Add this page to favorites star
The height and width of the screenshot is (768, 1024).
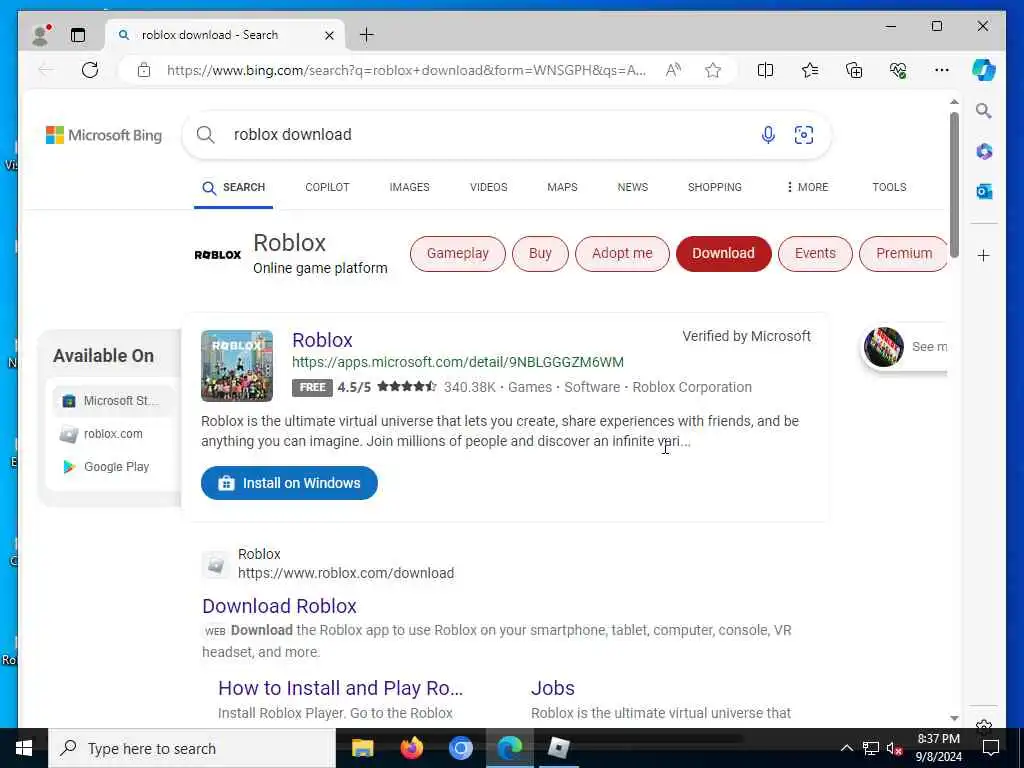713,70
